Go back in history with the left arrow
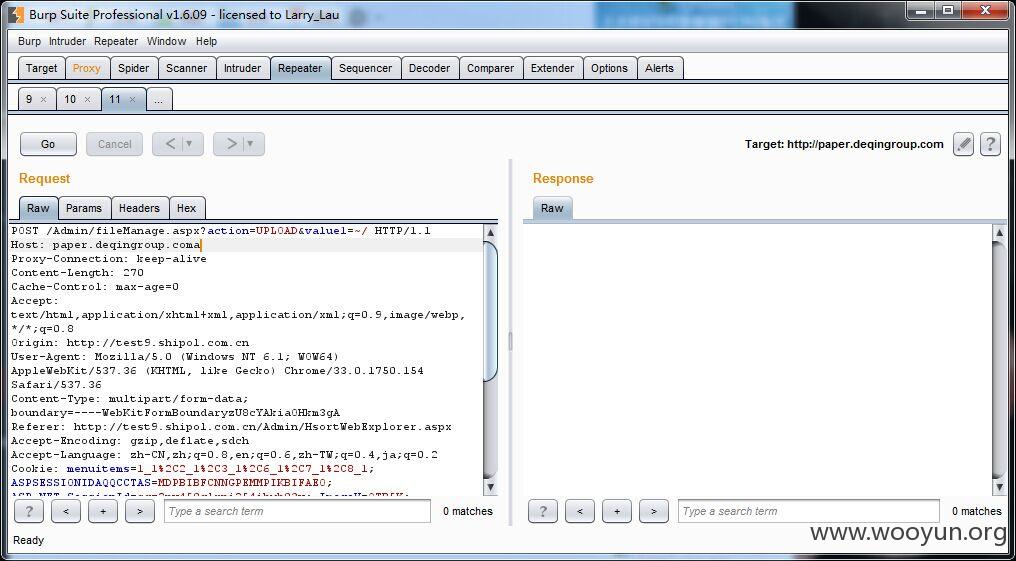Image resolution: width=1016 pixels, height=561 pixels. pyautogui.click(x=170, y=144)
